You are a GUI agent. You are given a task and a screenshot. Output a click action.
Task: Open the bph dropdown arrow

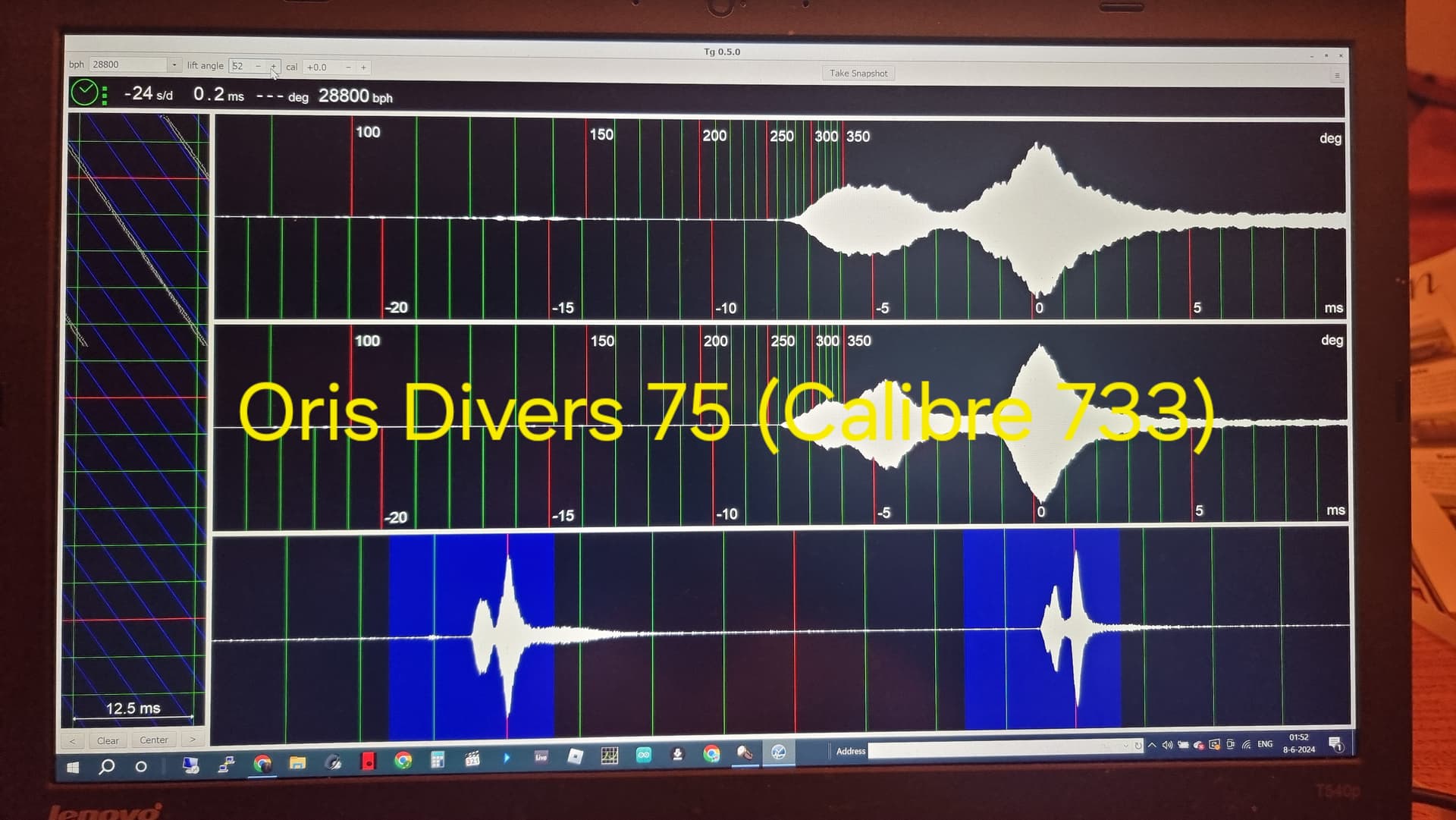174,65
